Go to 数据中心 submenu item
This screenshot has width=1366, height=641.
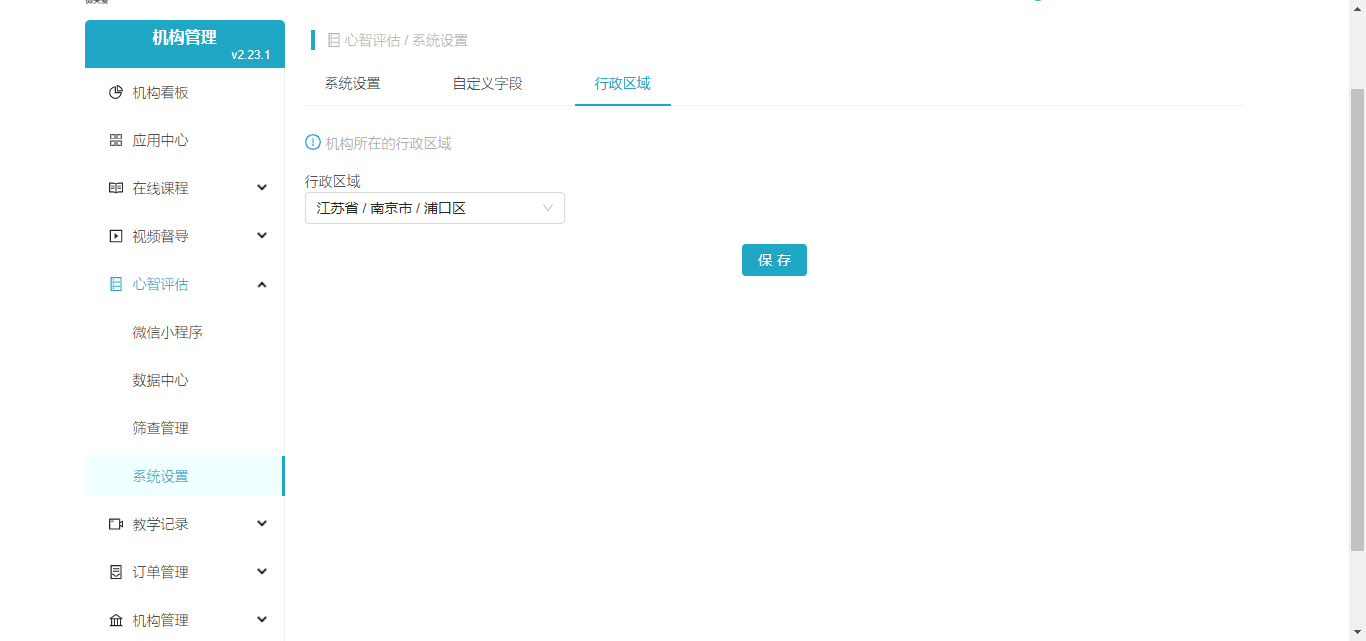pos(161,380)
